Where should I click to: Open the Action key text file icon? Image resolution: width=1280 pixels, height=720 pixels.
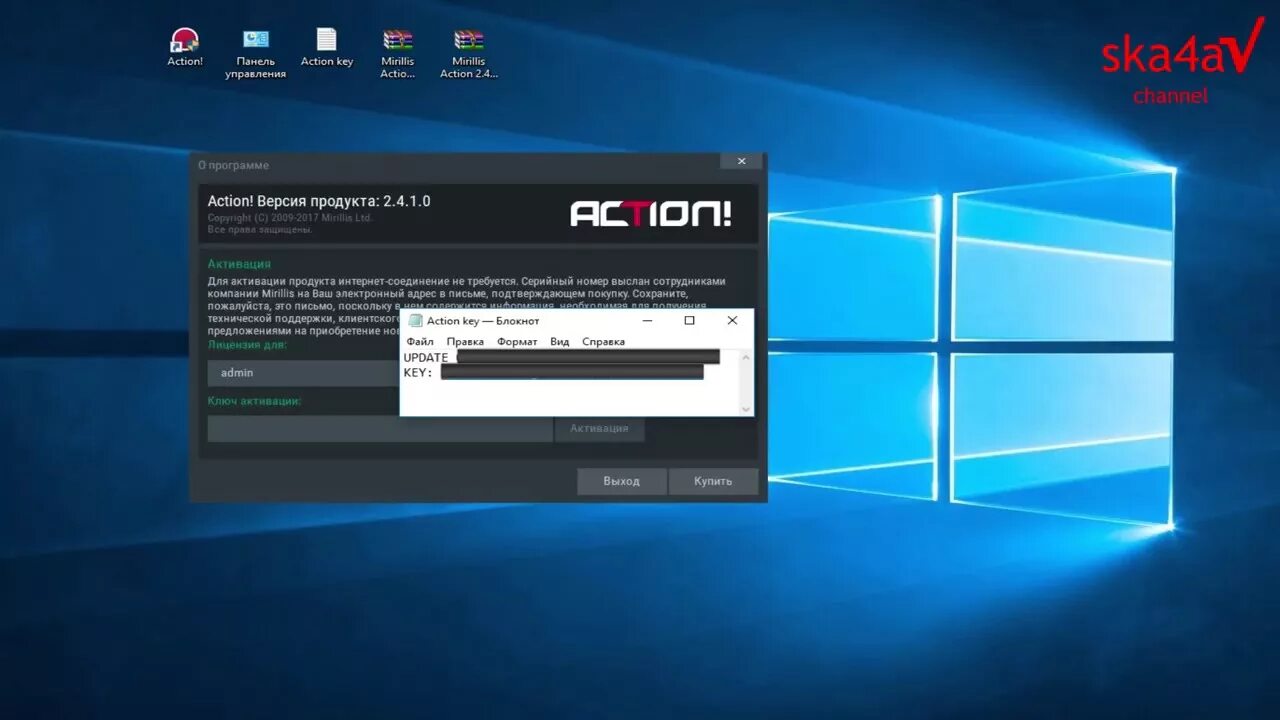pos(327,47)
